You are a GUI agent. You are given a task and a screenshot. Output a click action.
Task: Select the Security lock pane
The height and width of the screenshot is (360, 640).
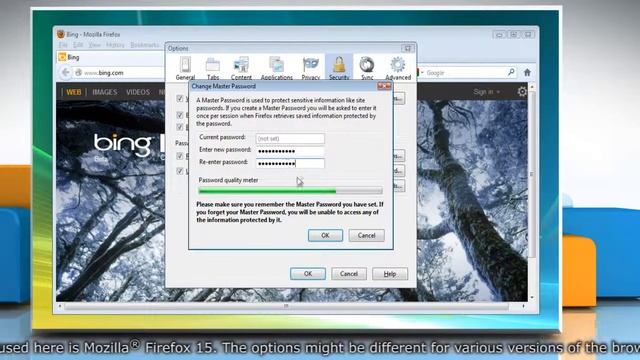339,68
